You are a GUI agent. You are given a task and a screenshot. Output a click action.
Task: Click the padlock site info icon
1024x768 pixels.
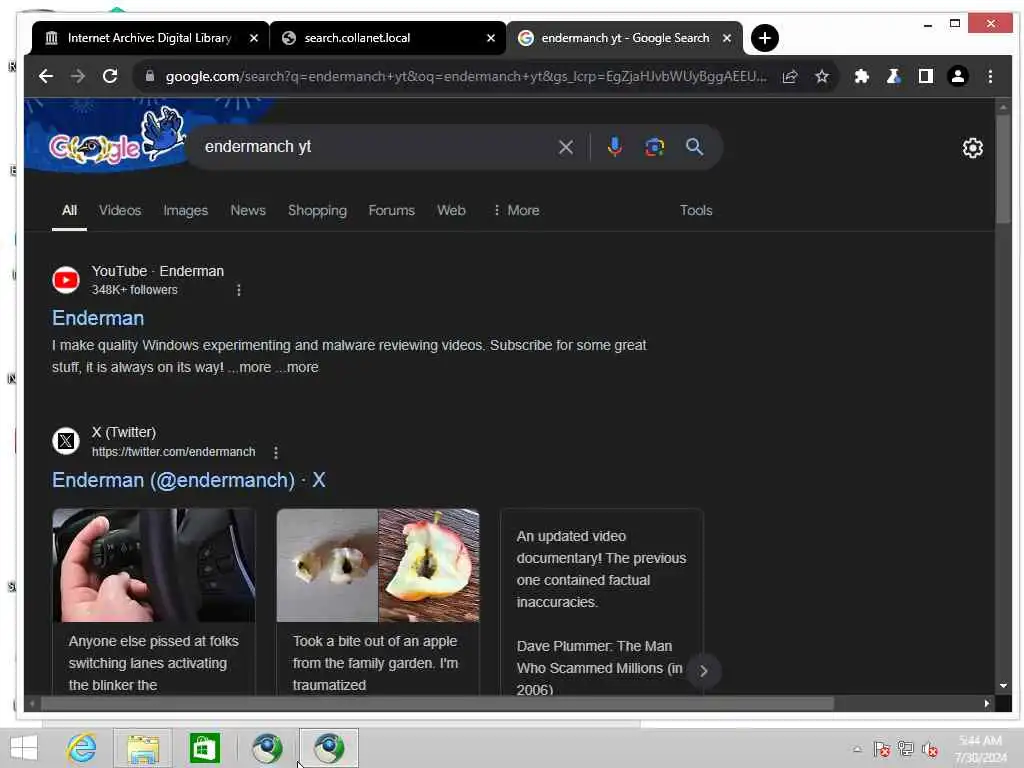tap(150, 76)
